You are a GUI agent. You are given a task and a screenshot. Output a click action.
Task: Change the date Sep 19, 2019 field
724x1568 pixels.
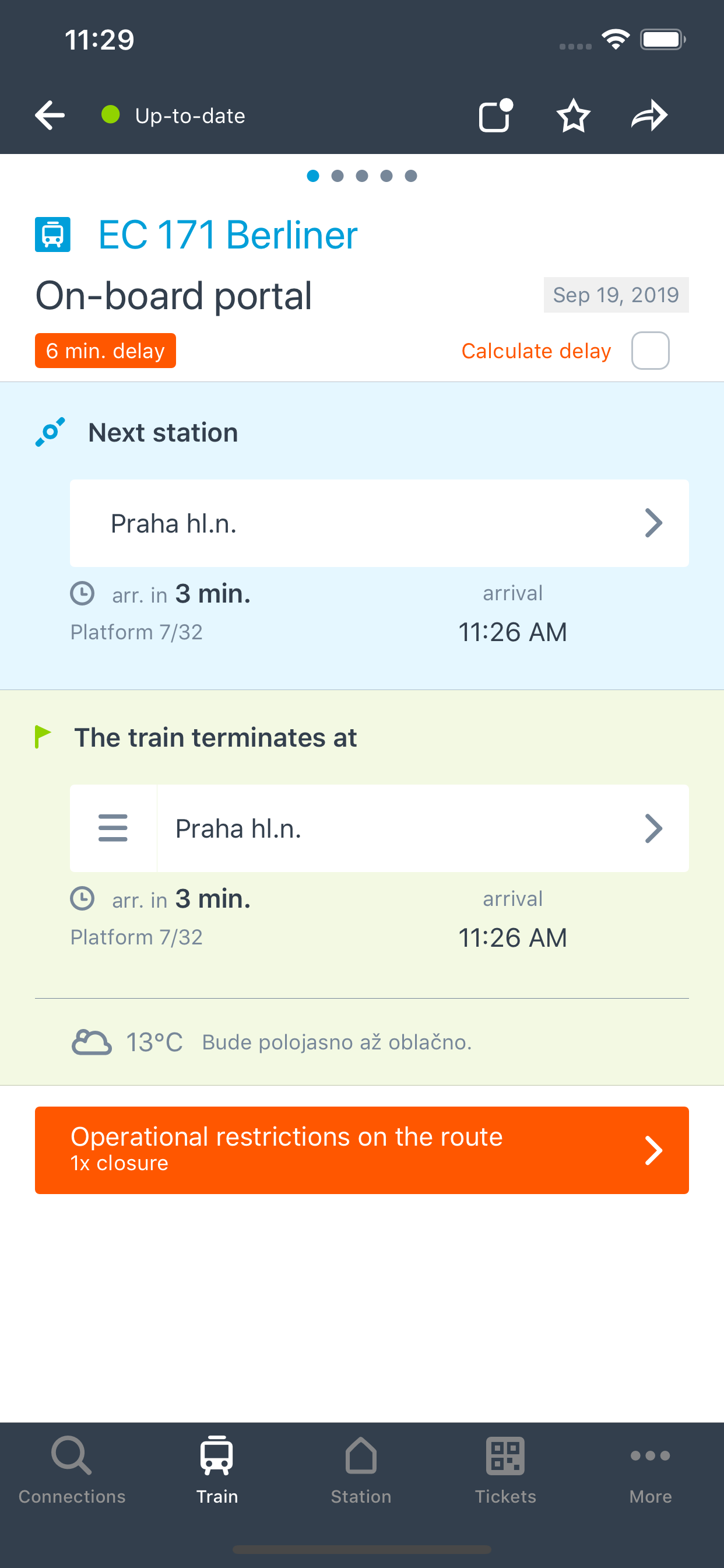coord(616,295)
